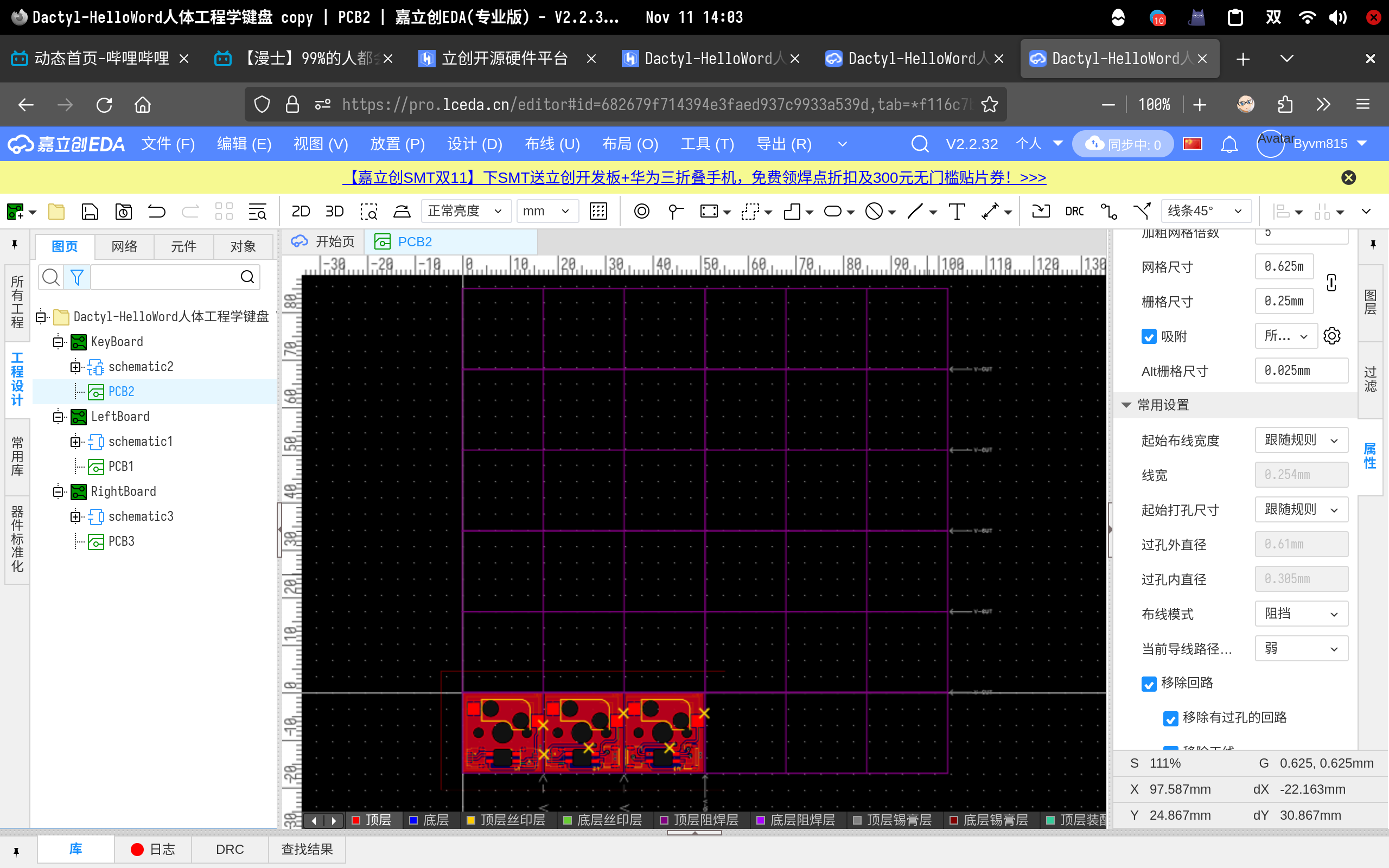Select the 顶层丝印层 layer color swatch
Viewport: 1389px width, 868px height.
point(471,820)
